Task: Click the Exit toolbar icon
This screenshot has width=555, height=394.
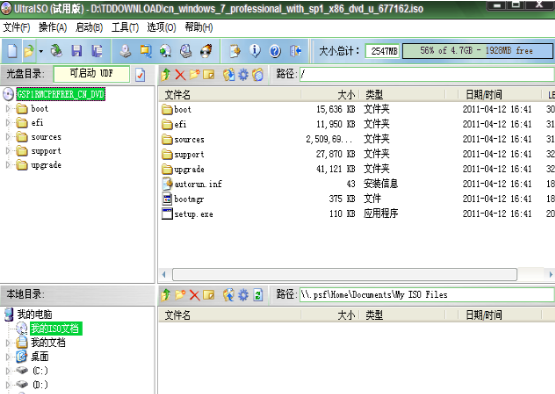Action: click(295, 51)
